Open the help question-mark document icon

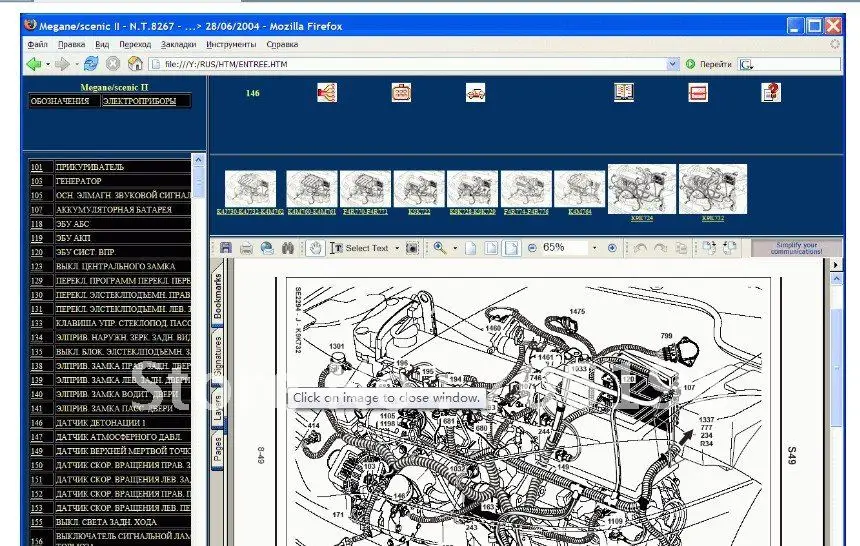tap(771, 92)
